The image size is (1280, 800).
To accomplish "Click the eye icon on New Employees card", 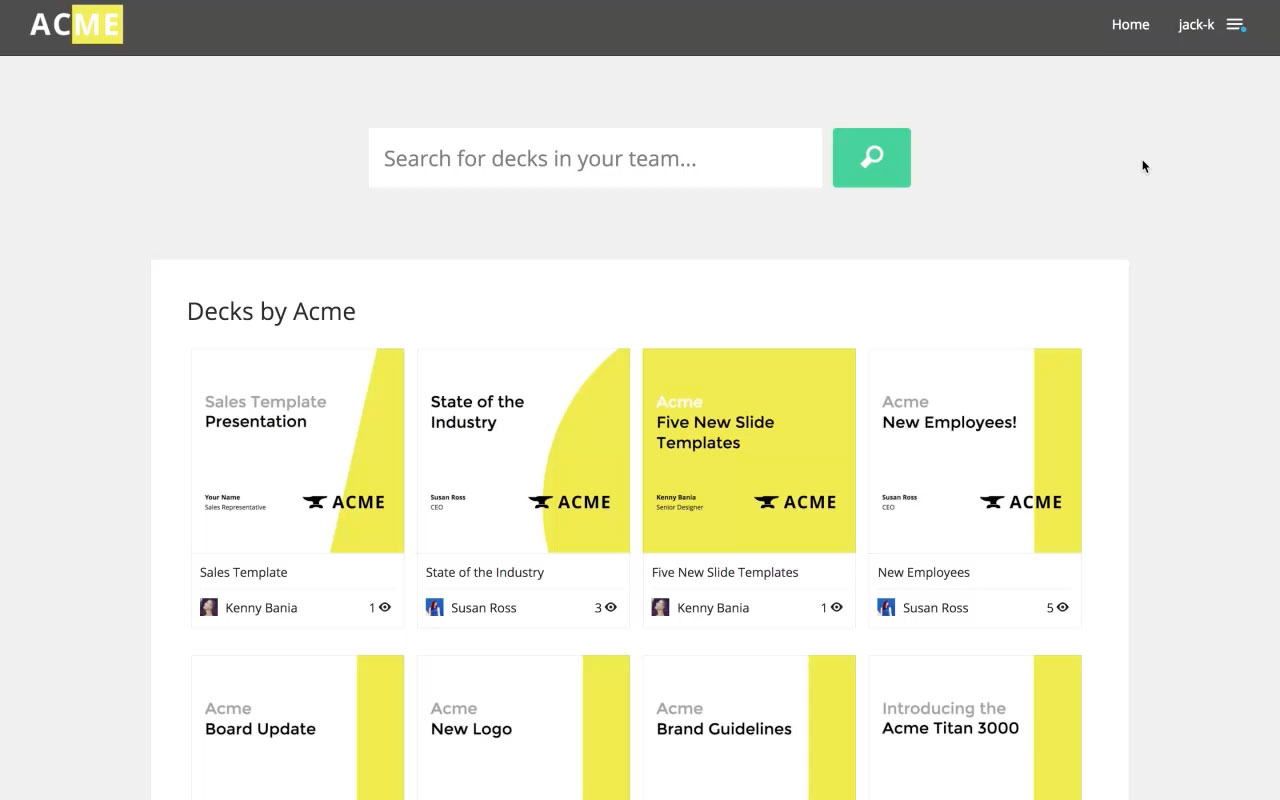I will tap(1063, 607).
